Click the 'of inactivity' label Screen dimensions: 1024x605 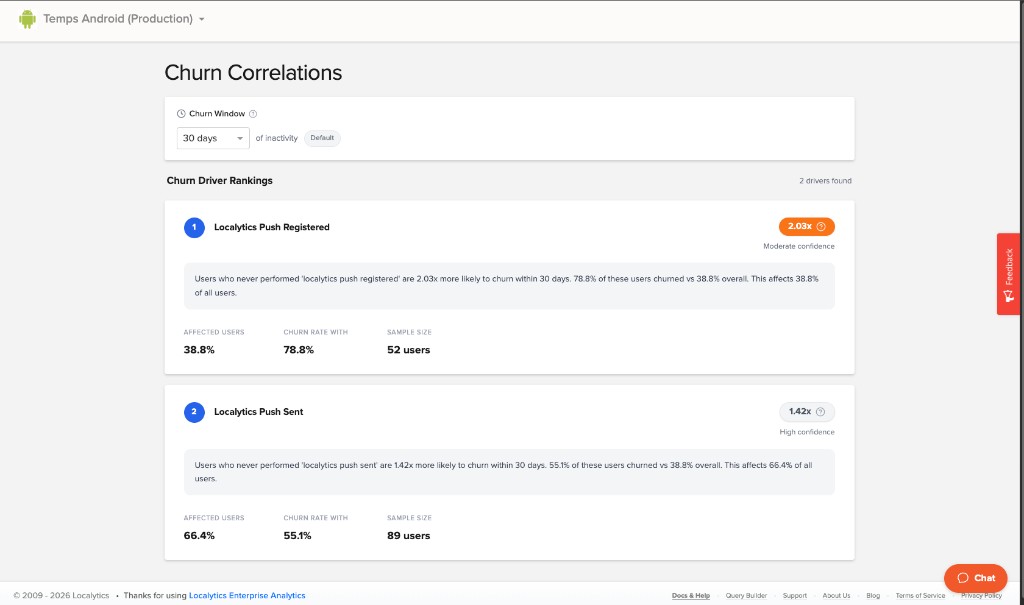[x=276, y=139]
